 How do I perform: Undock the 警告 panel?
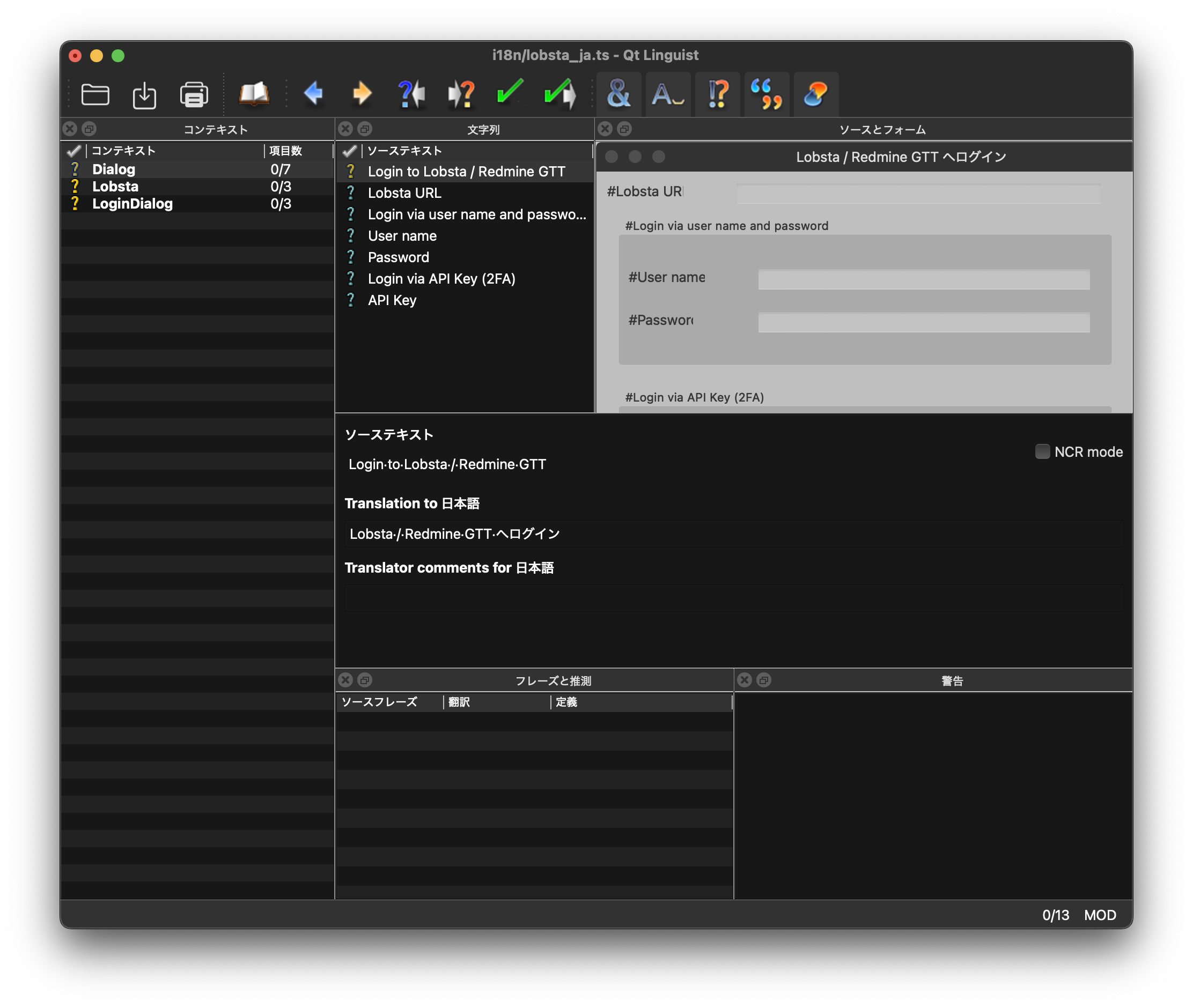[x=764, y=680]
